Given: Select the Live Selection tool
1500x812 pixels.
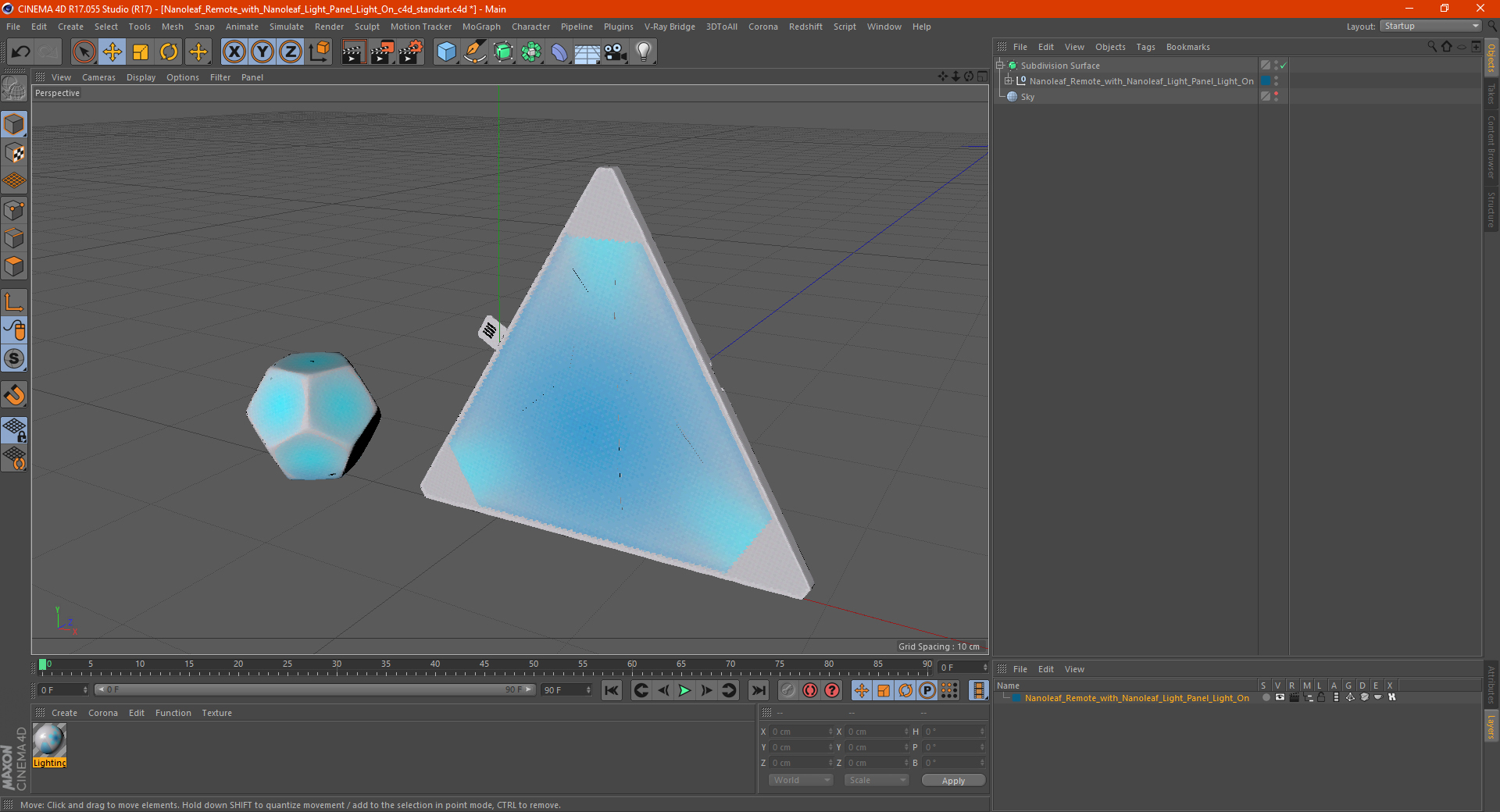Looking at the screenshot, I should 84,52.
